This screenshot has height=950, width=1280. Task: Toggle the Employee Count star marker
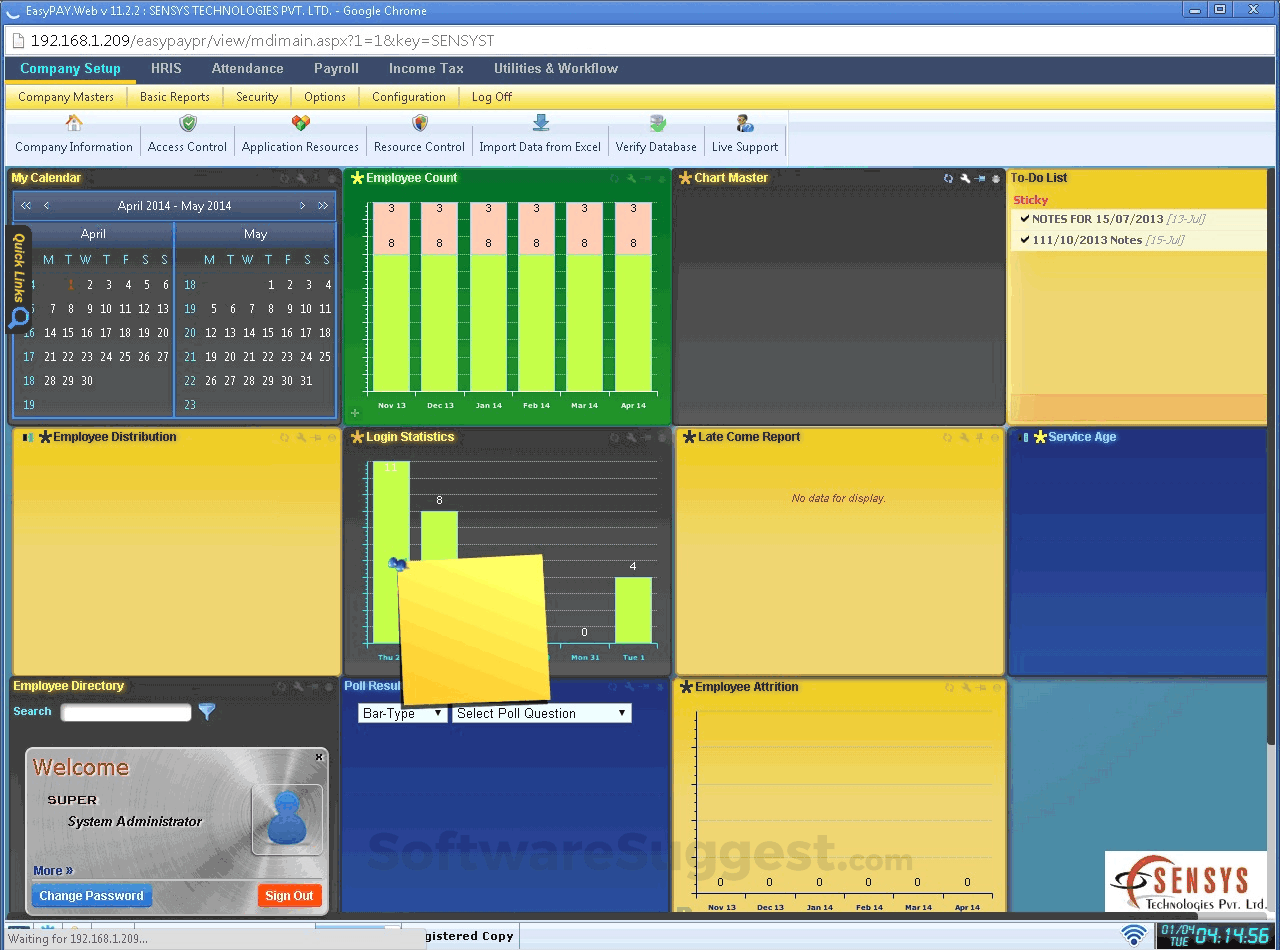[x=357, y=179]
